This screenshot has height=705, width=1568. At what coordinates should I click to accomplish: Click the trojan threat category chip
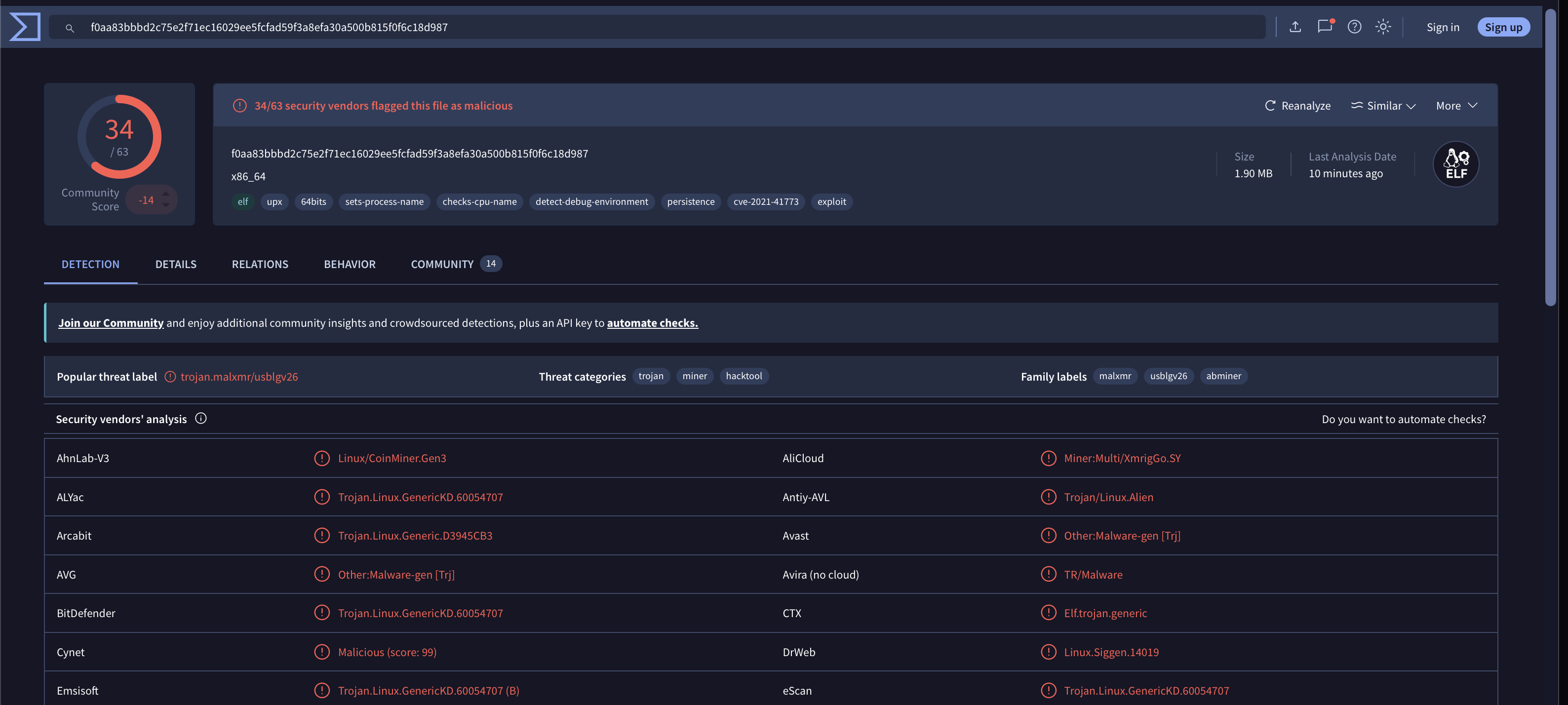coord(651,376)
